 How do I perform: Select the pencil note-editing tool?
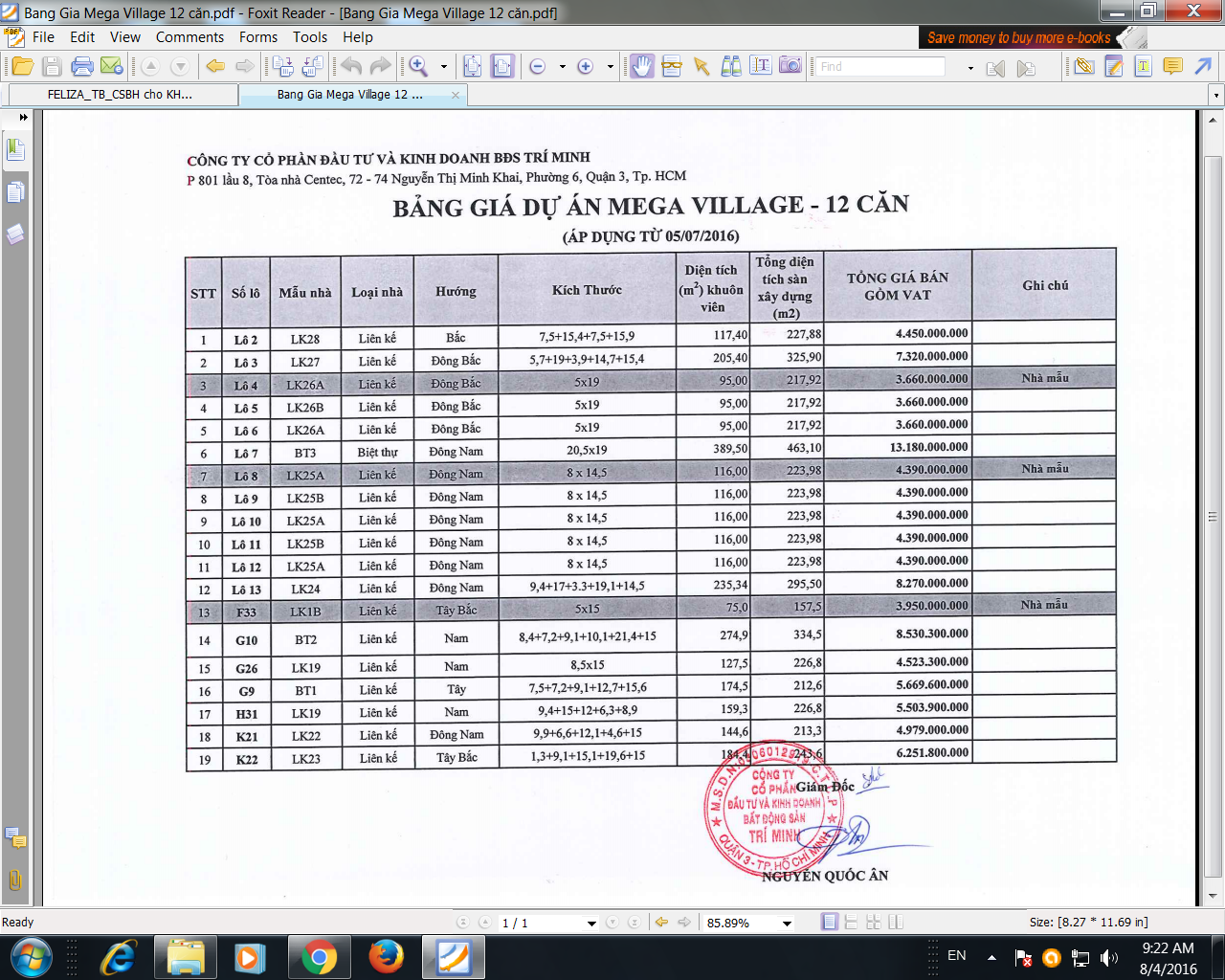pos(1114,66)
